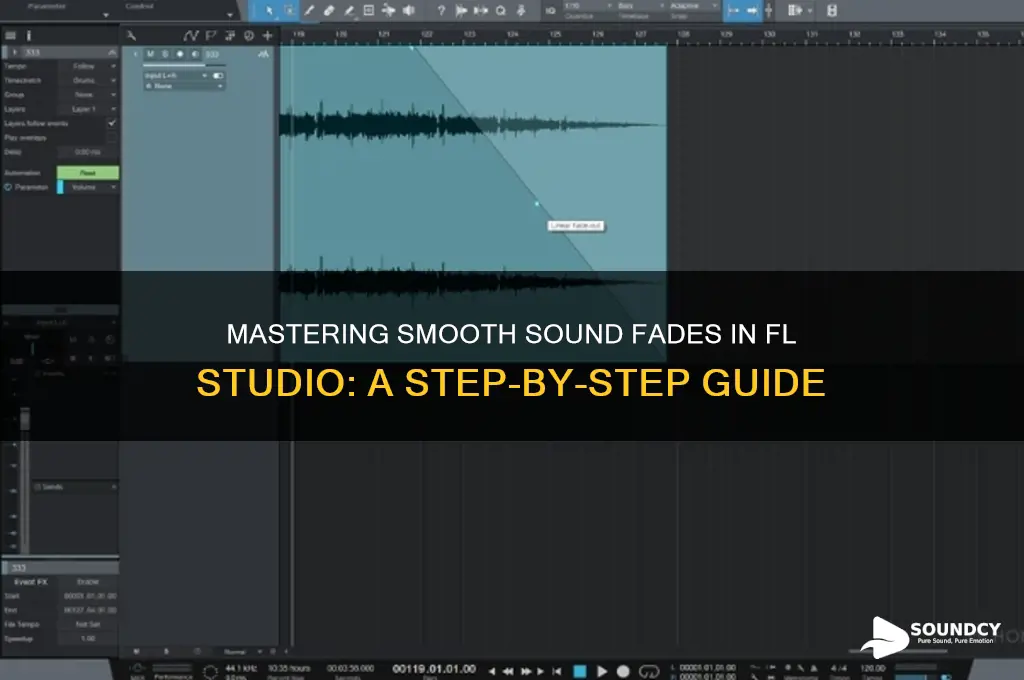The width and height of the screenshot is (1024, 680).
Task: Click the fade curve handle on event
Action: [537, 204]
